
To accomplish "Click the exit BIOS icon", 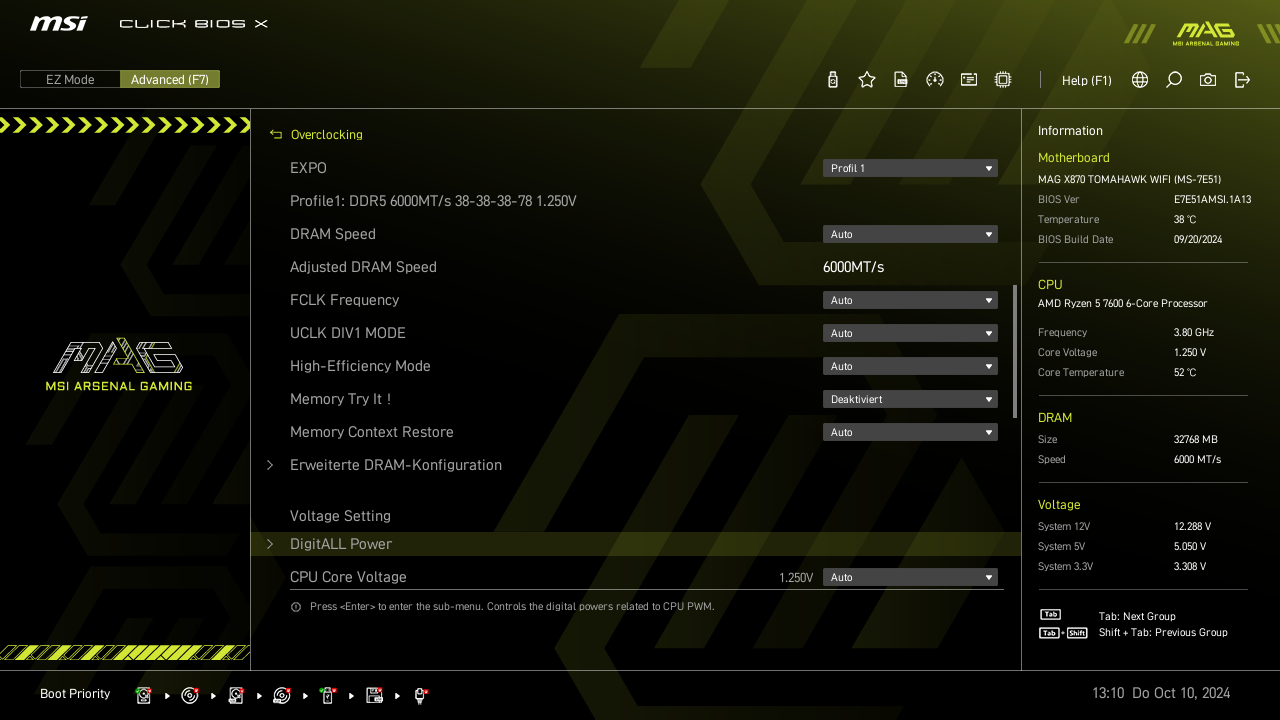I will (1242, 80).
